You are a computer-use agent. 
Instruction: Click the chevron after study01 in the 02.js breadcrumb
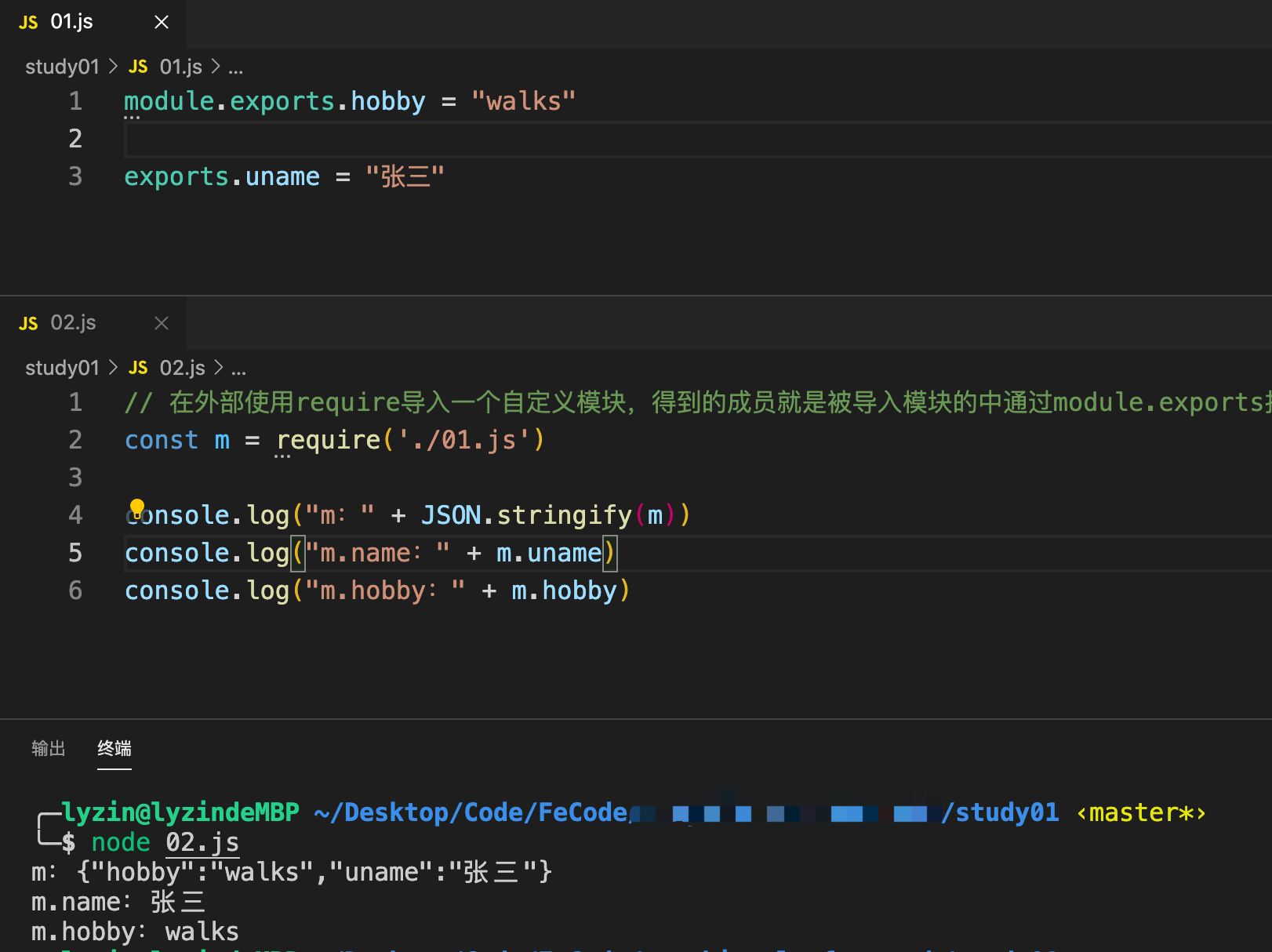click(x=113, y=368)
